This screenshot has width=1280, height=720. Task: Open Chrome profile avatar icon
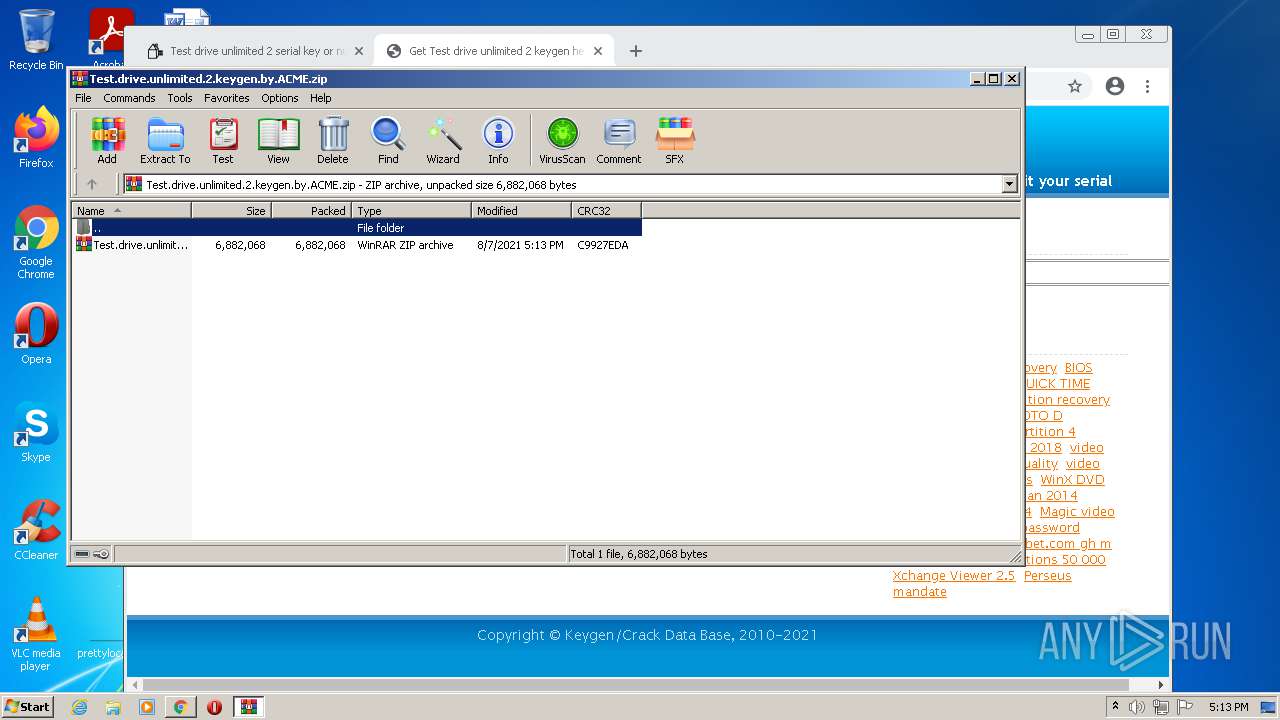[1115, 87]
